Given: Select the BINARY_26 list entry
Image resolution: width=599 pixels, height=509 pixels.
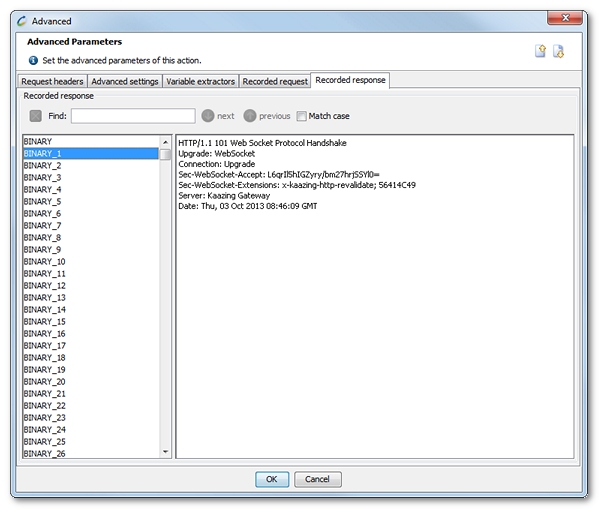Looking at the screenshot, I should pyautogui.click(x=91, y=454).
